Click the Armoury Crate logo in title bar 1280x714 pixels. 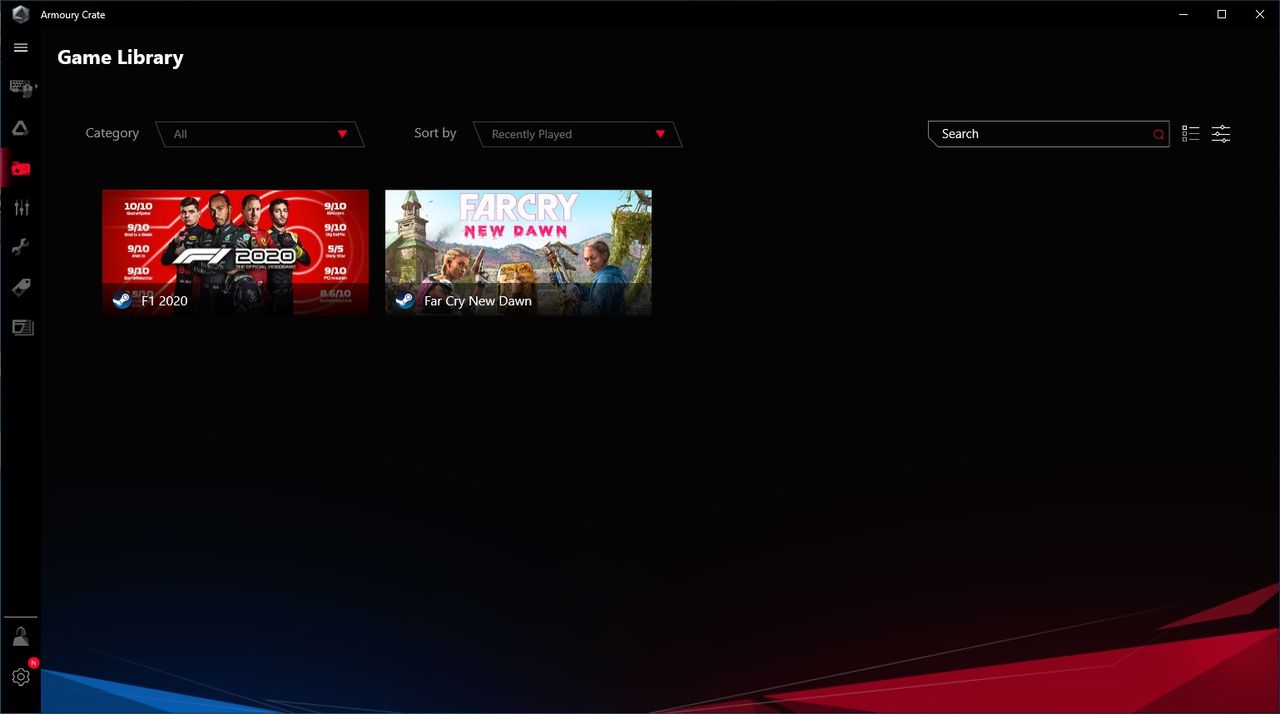click(x=20, y=14)
